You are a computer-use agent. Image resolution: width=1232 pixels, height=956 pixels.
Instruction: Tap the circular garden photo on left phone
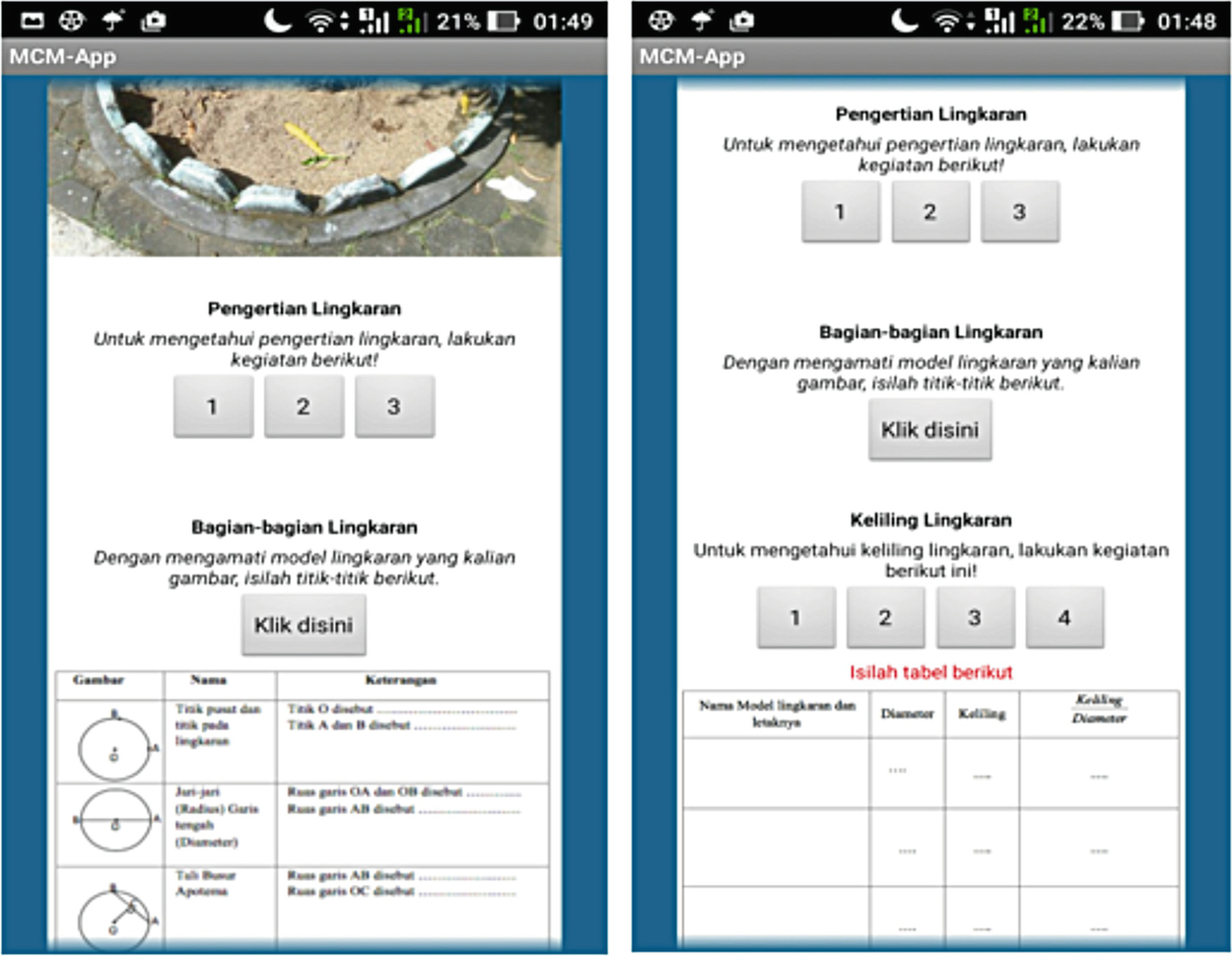point(305,169)
